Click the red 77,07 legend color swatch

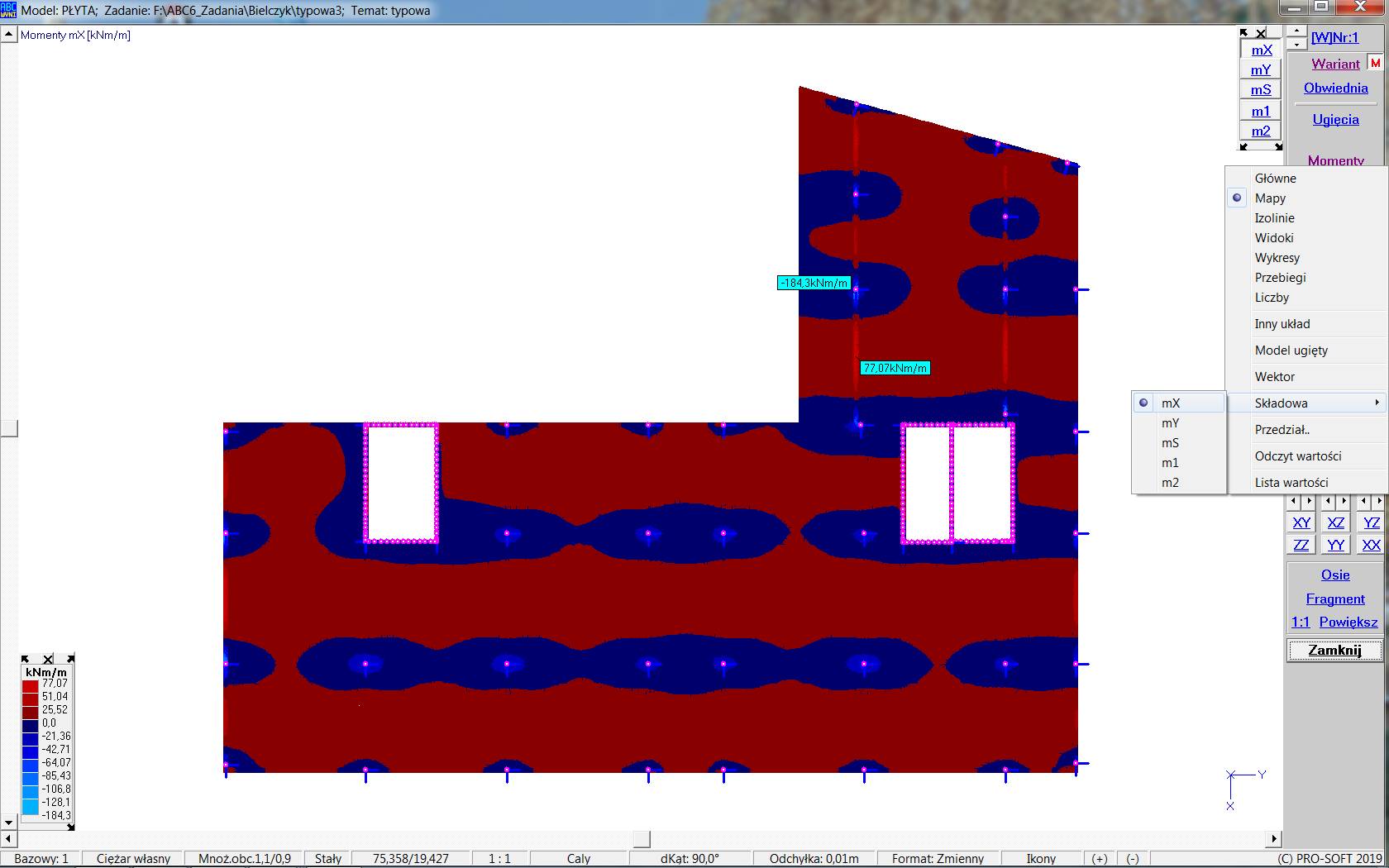[x=31, y=684]
